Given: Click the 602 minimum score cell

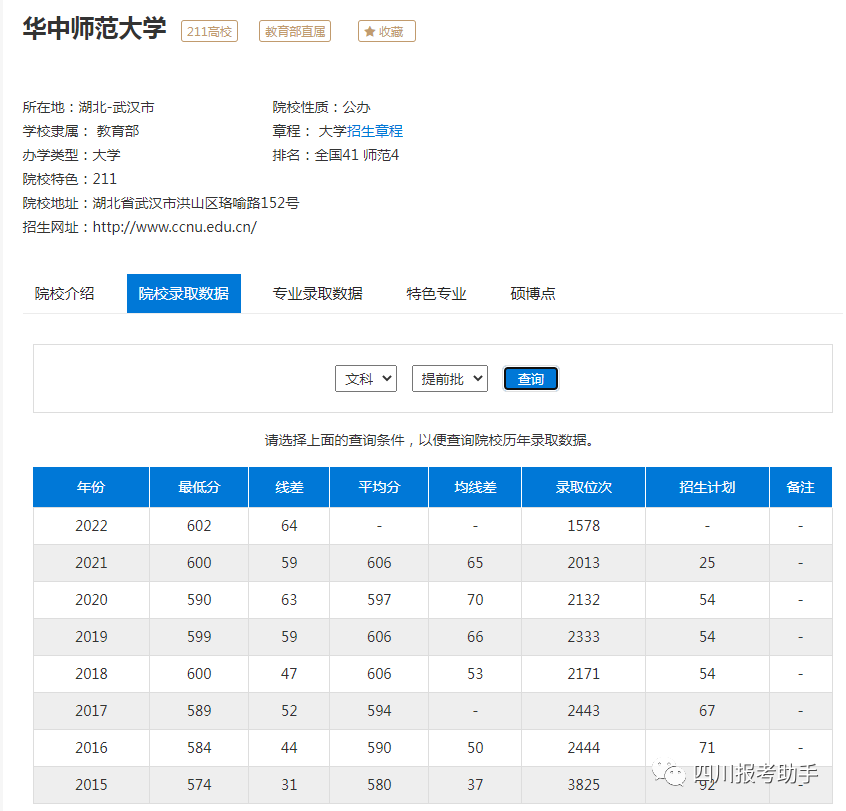Looking at the screenshot, I should coord(199,526).
